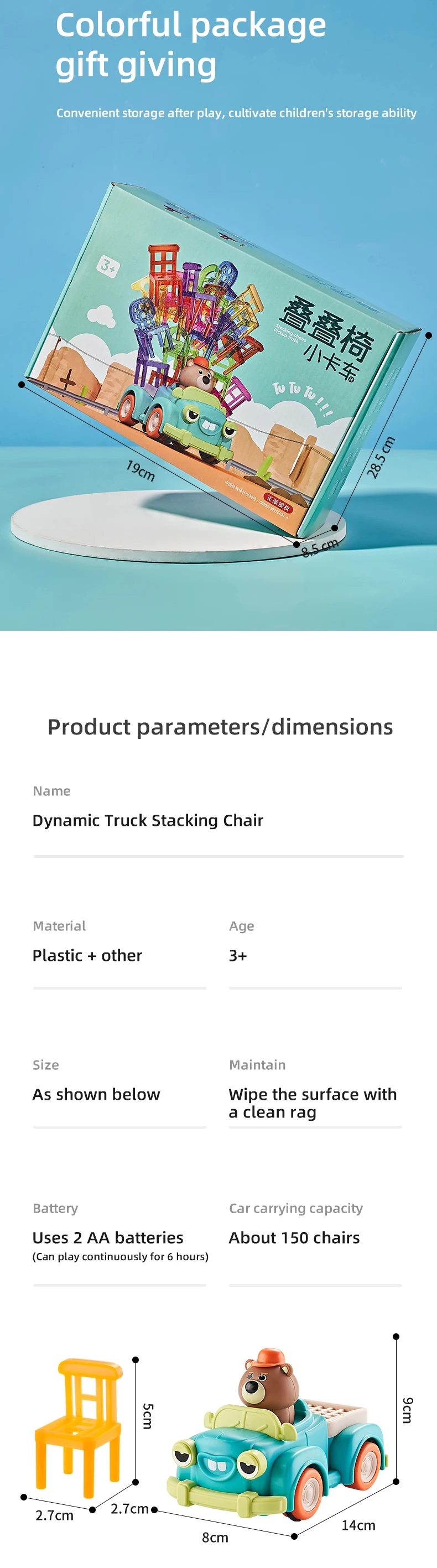Viewport: 437px width, 1568px height.
Task: Click the yellow chair image
Action: 79,1425
